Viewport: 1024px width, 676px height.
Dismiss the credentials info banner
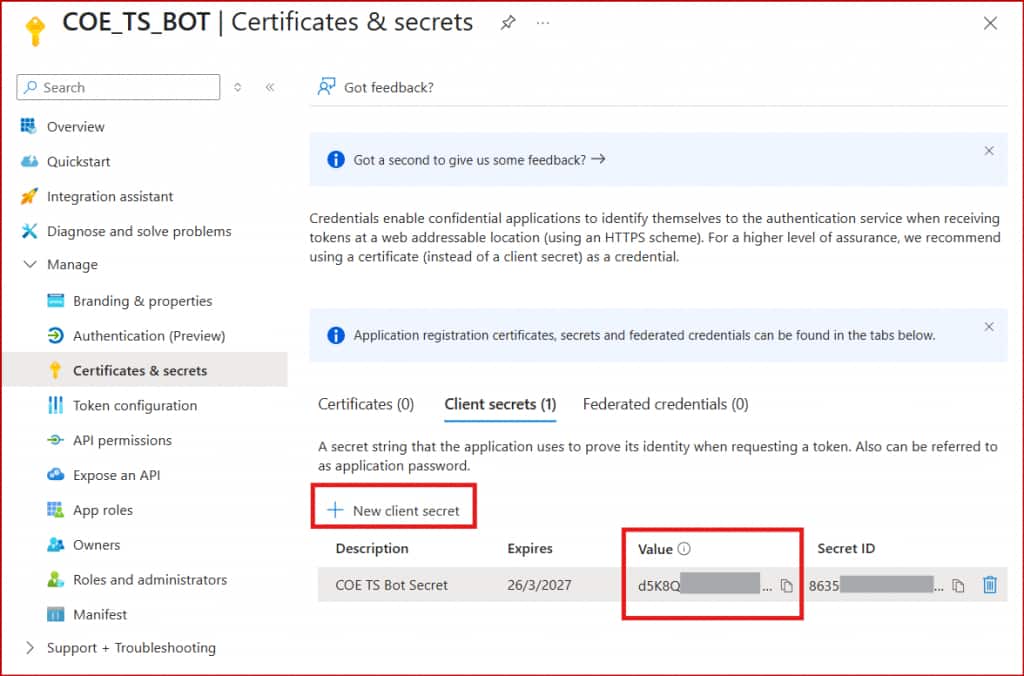point(989,327)
